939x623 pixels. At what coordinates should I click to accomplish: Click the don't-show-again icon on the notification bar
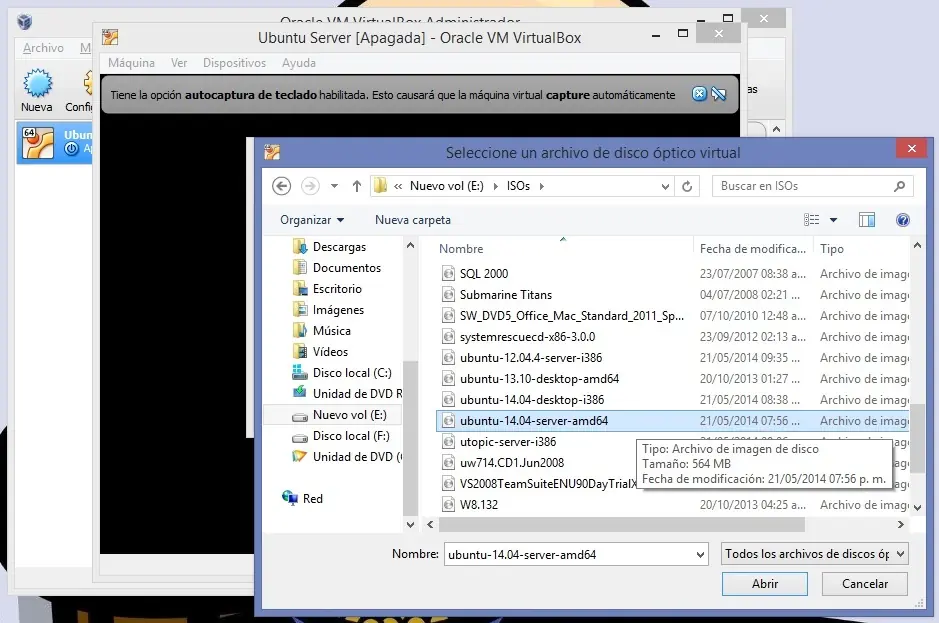tap(719, 94)
